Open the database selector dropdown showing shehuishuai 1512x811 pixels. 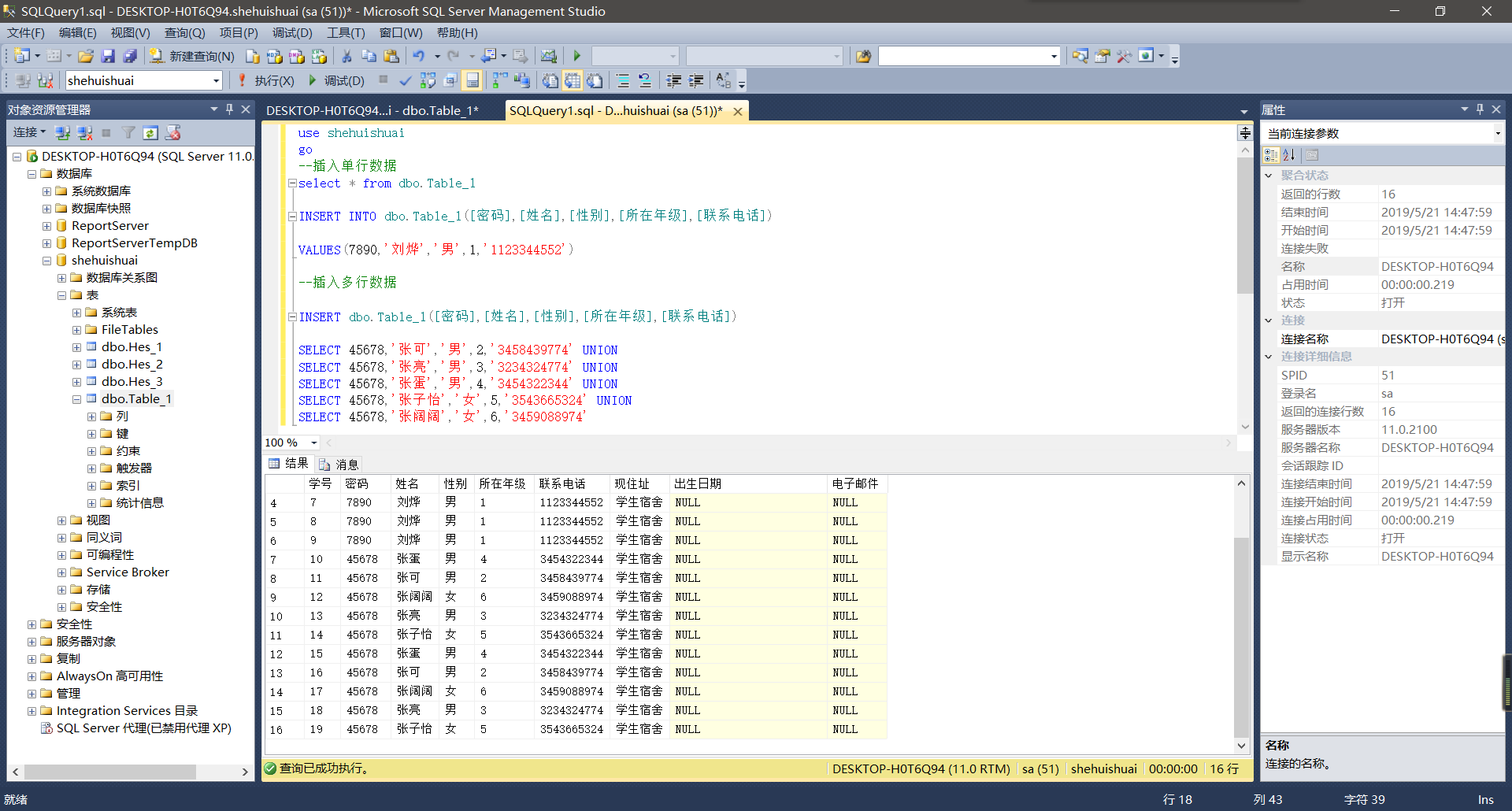click(215, 80)
